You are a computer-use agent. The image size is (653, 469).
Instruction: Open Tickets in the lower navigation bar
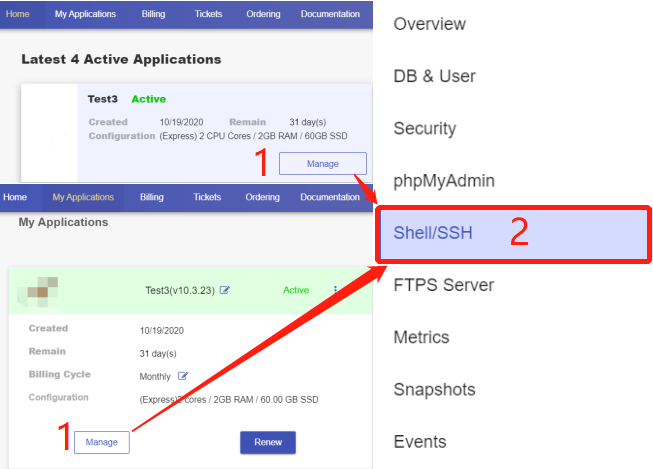point(207,197)
